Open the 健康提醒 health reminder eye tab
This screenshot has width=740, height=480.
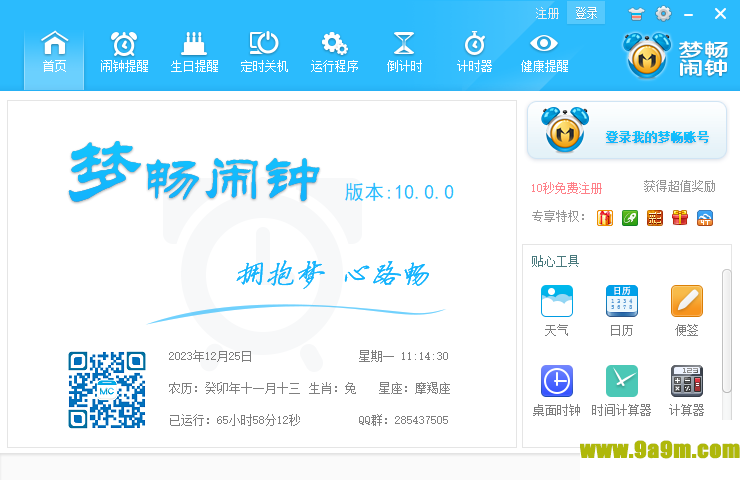[544, 53]
